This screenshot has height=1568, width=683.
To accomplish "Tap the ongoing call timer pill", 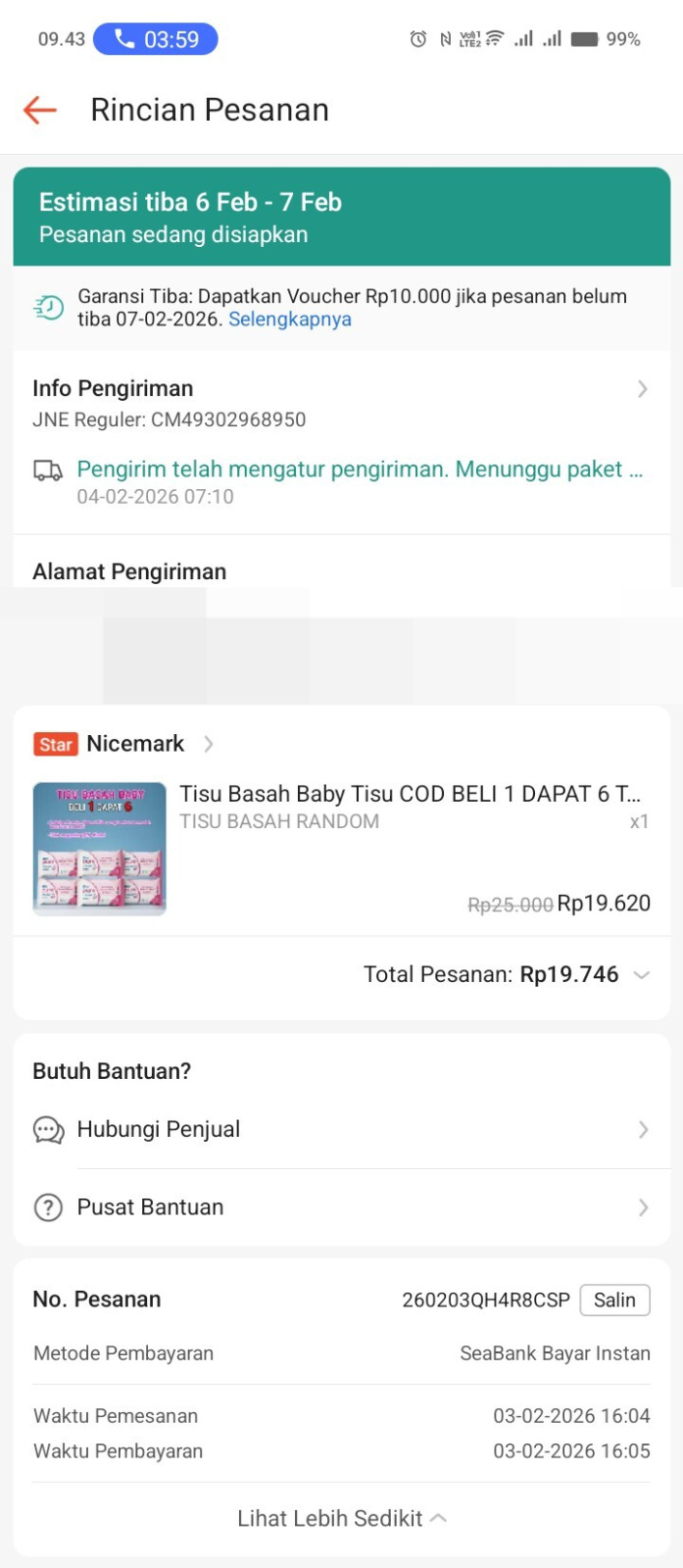I will [156, 39].
